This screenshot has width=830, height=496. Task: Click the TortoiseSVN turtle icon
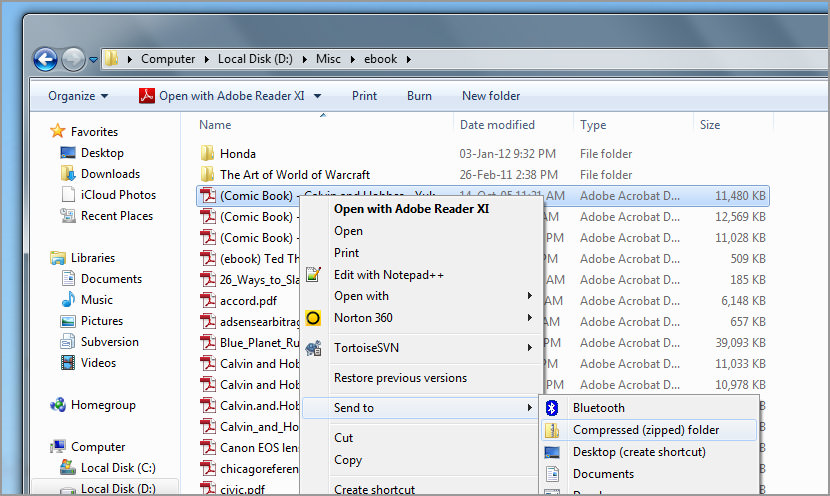tap(313, 348)
